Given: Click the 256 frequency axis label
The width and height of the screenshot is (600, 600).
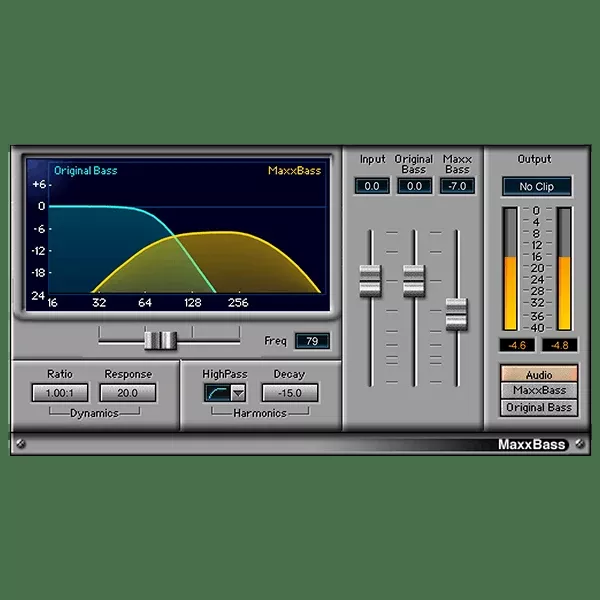Looking at the screenshot, I should (x=238, y=303).
